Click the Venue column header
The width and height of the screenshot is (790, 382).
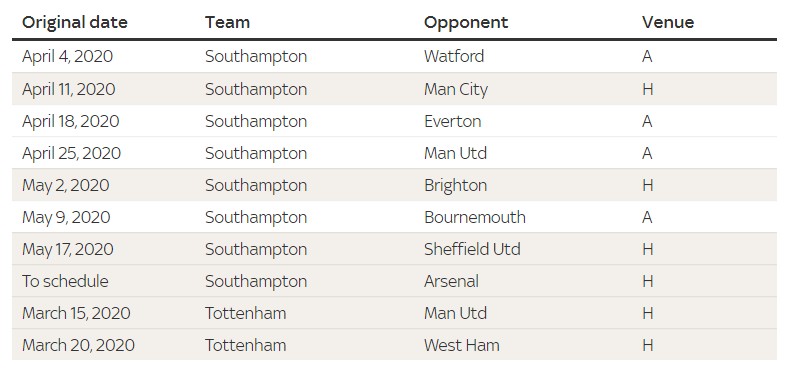click(x=668, y=22)
